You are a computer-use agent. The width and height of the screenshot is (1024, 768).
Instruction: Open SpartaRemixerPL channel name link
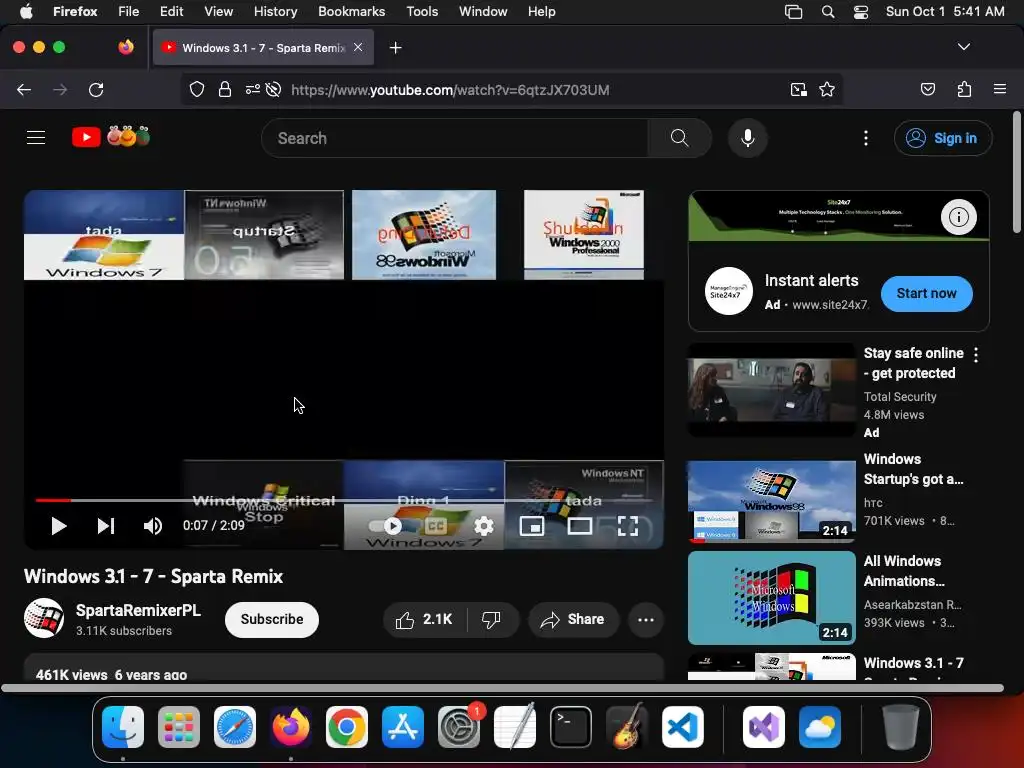click(x=138, y=610)
